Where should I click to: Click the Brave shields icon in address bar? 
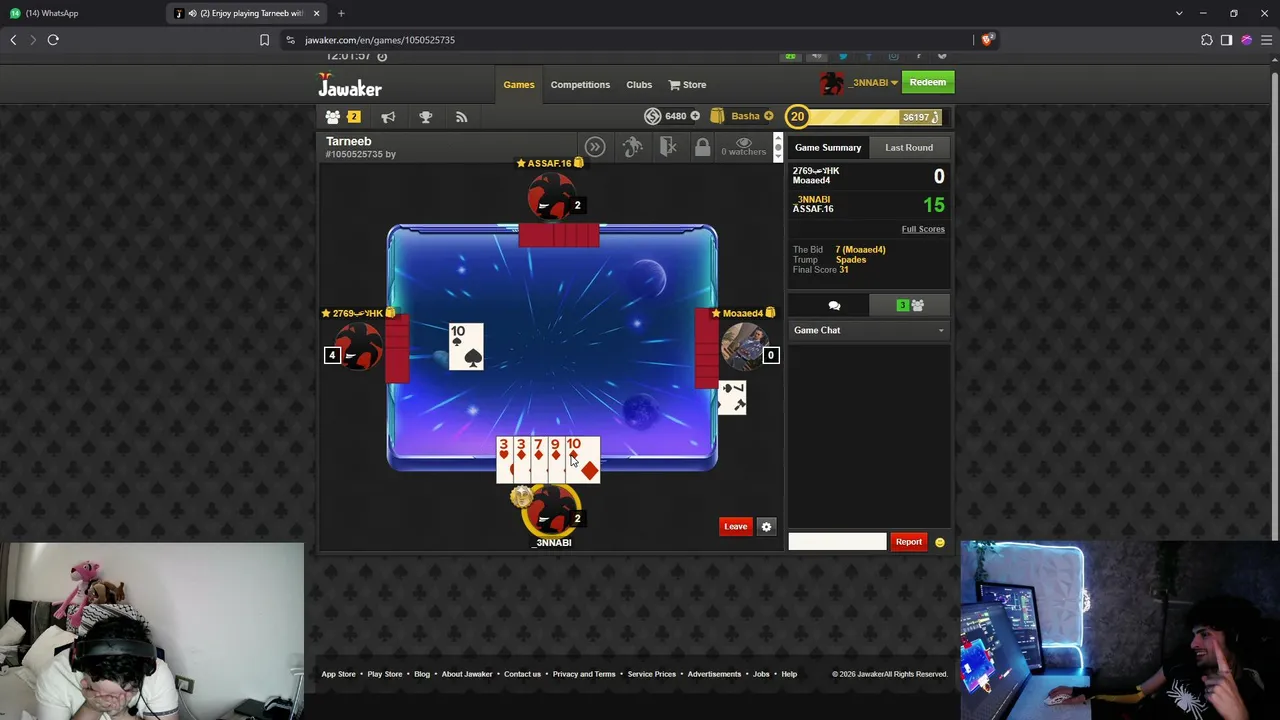tap(987, 40)
